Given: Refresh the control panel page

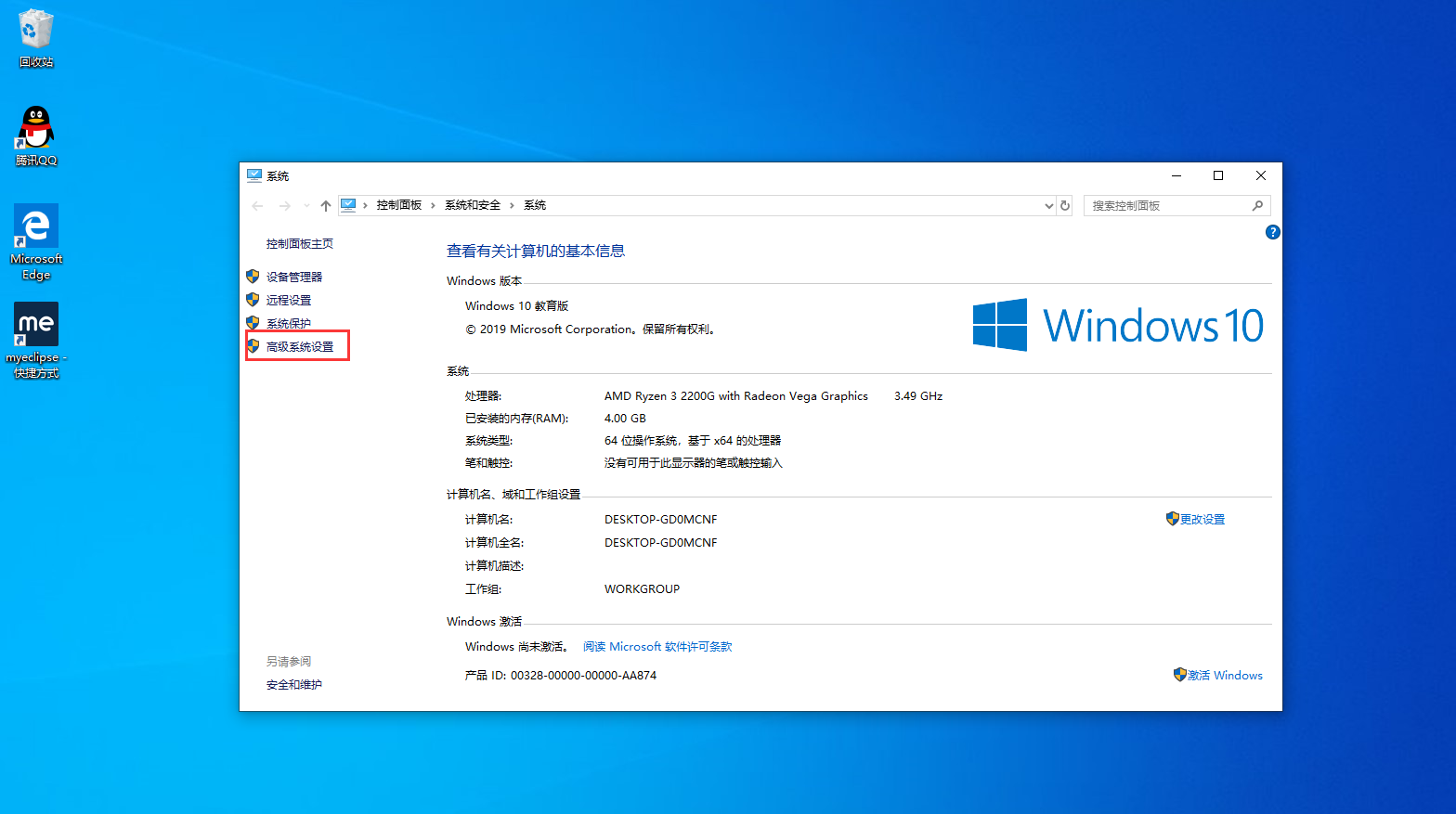Looking at the screenshot, I should click(1065, 206).
